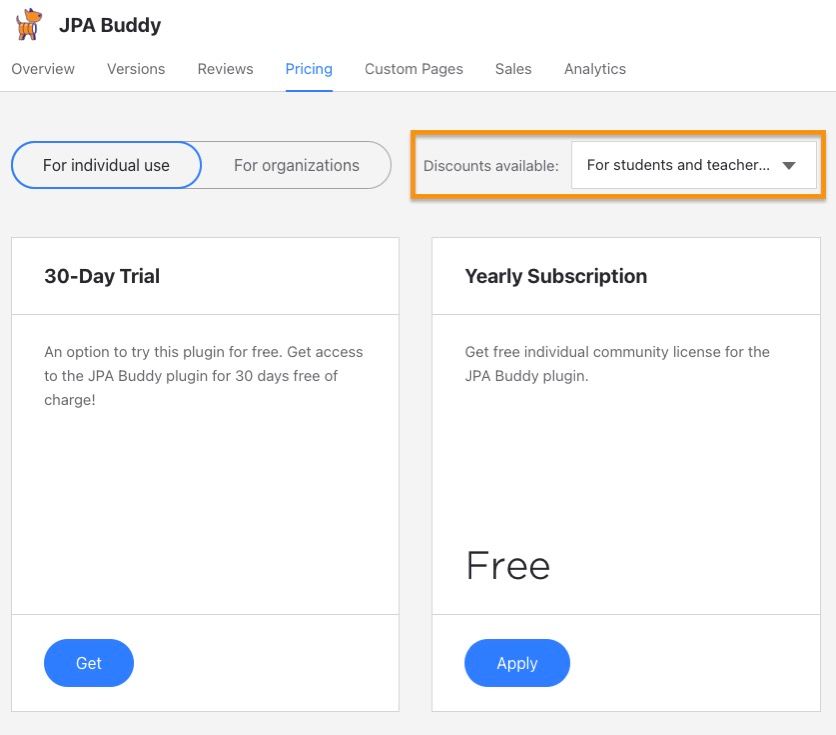Click the 30-day trial description text
The height and width of the screenshot is (735, 836).
point(204,376)
